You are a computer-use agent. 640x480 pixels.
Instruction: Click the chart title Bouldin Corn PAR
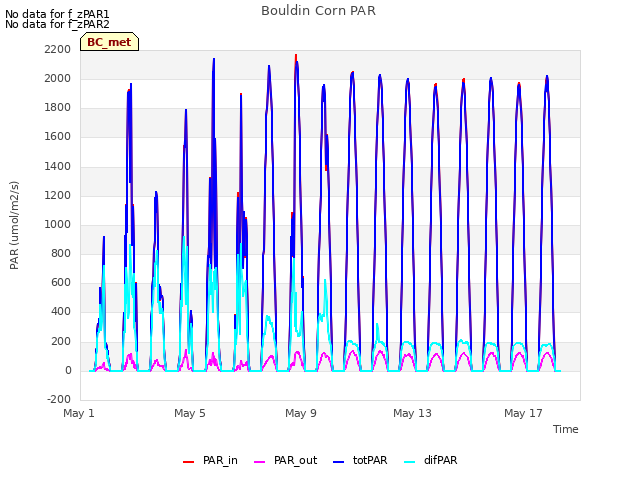pyautogui.click(x=318, y=11)
